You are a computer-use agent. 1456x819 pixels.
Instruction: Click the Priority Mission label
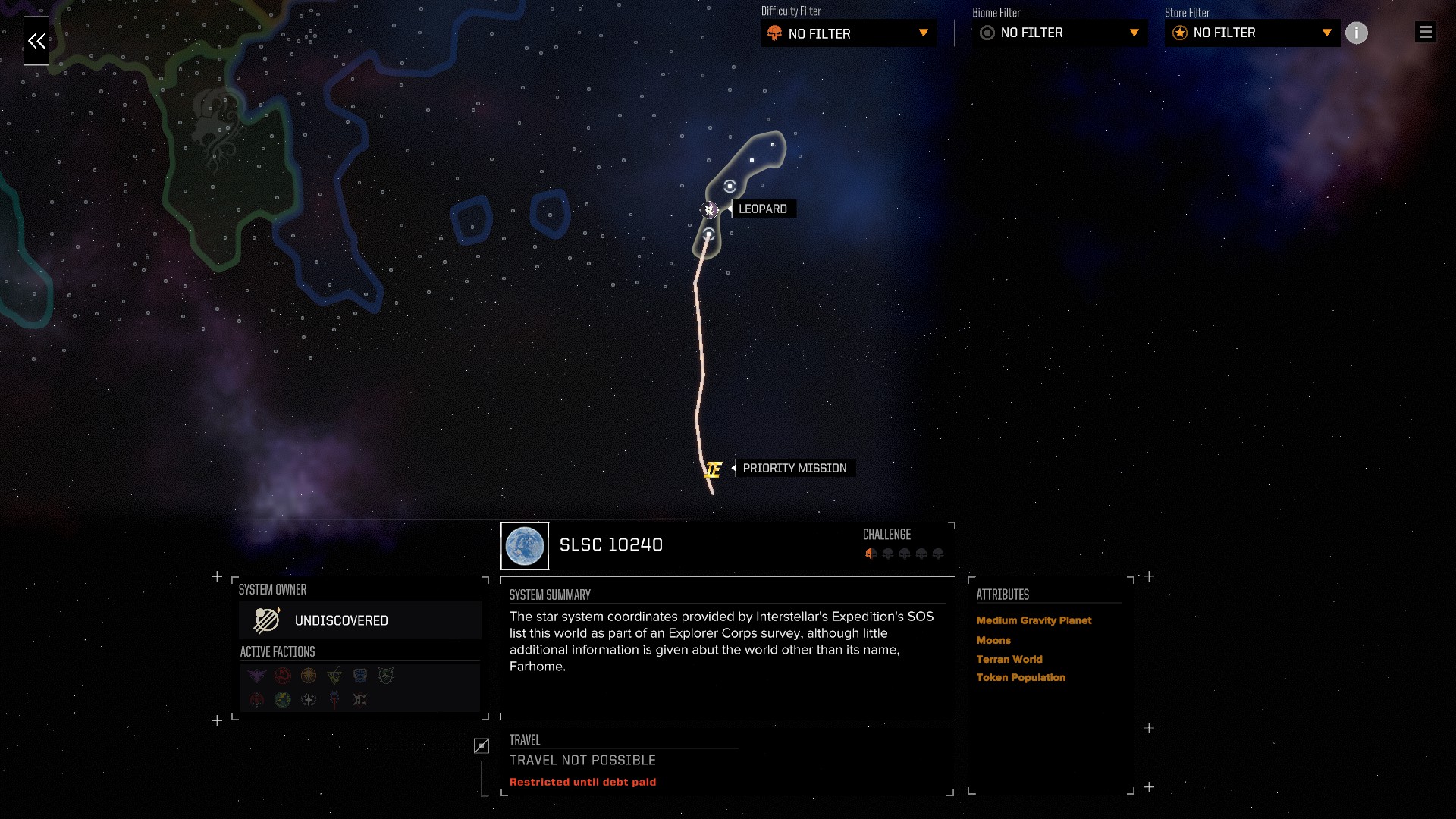point(795,469)
